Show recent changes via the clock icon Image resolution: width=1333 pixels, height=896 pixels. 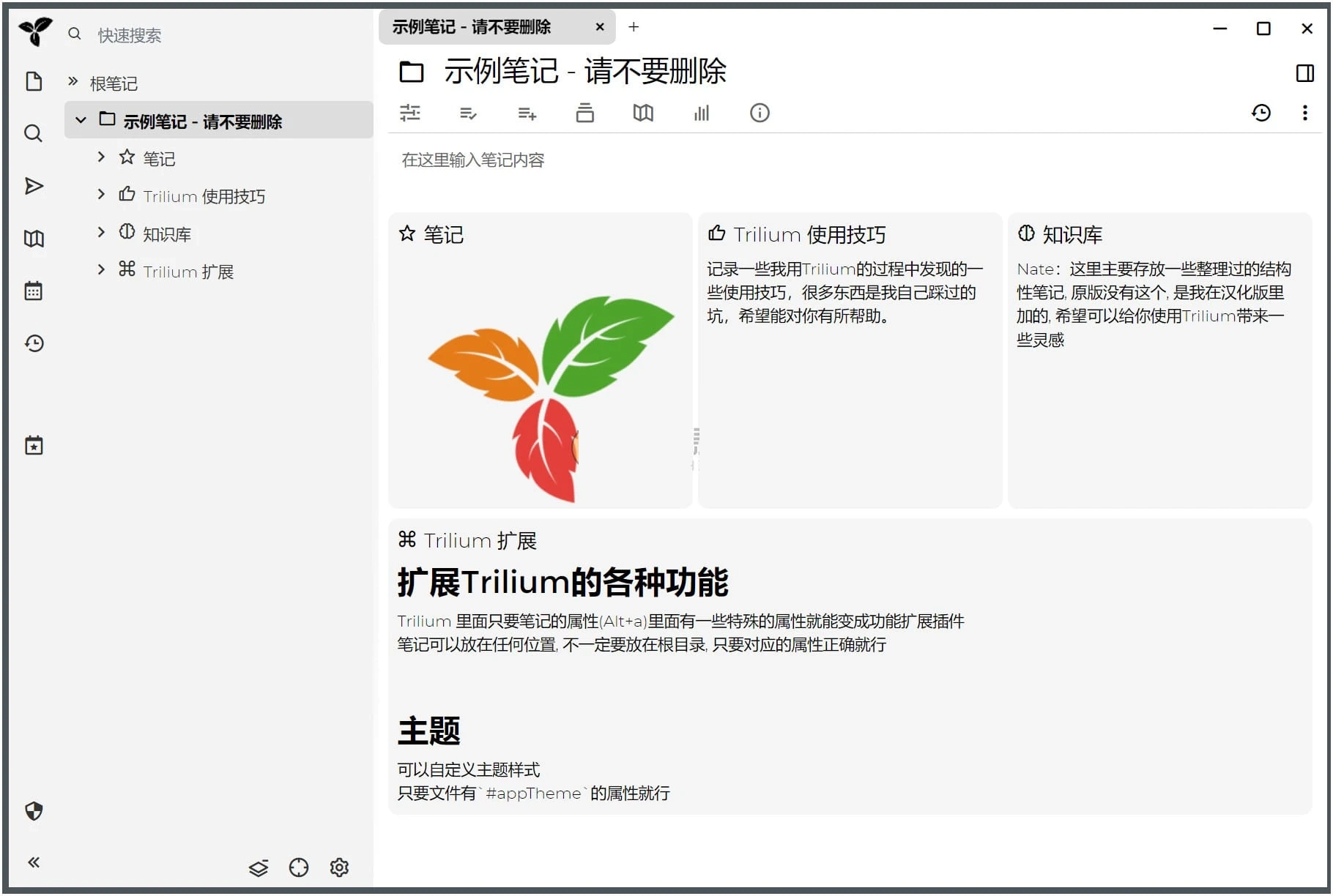click(34, 343)
